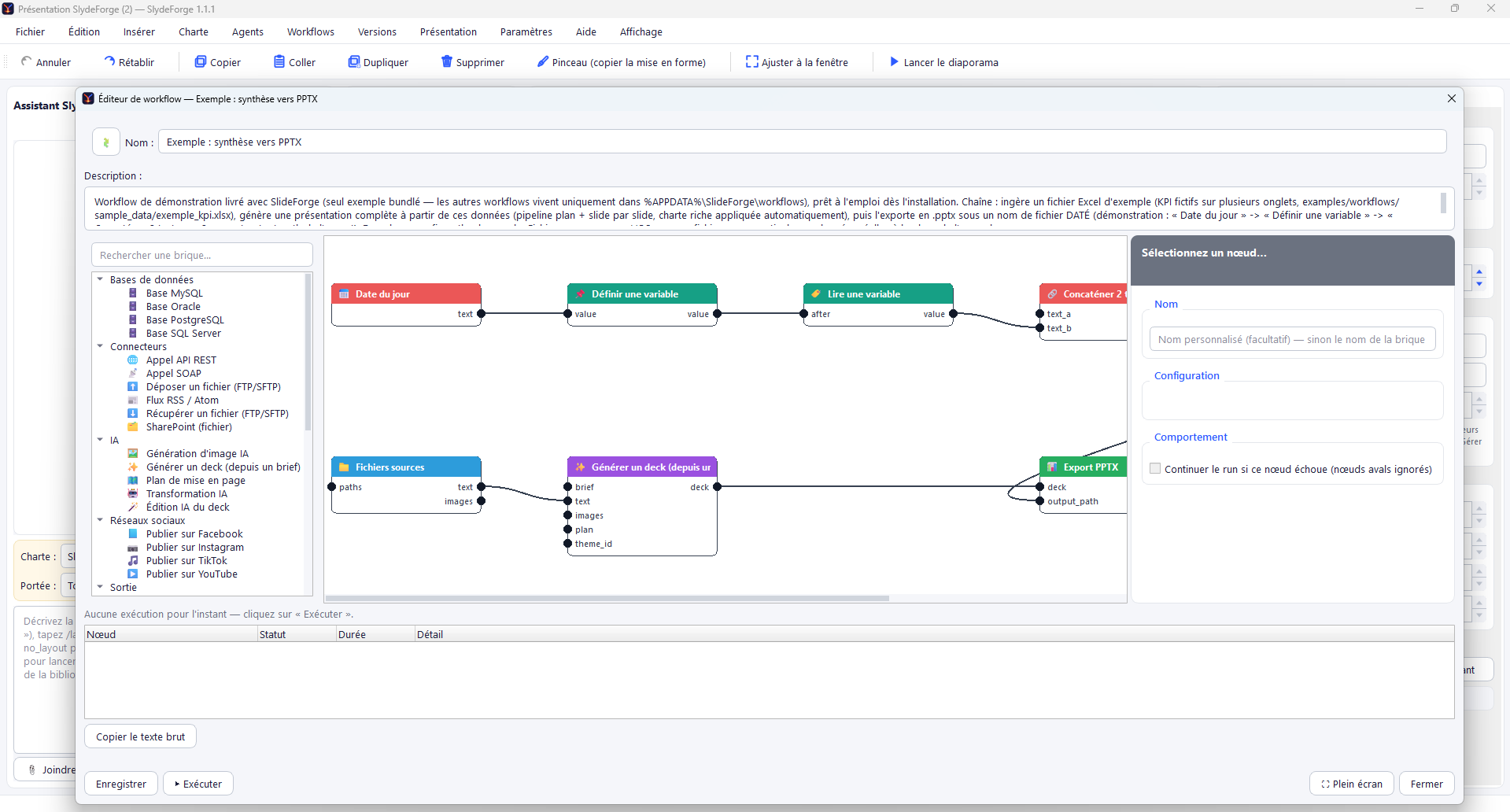This screenshot has width=1510, height=812.
Task: Open the Charte menu
Action: [194, 32]
